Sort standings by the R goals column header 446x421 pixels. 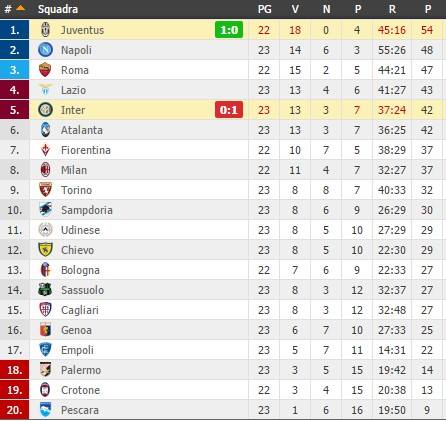click(x=392, y=9)
